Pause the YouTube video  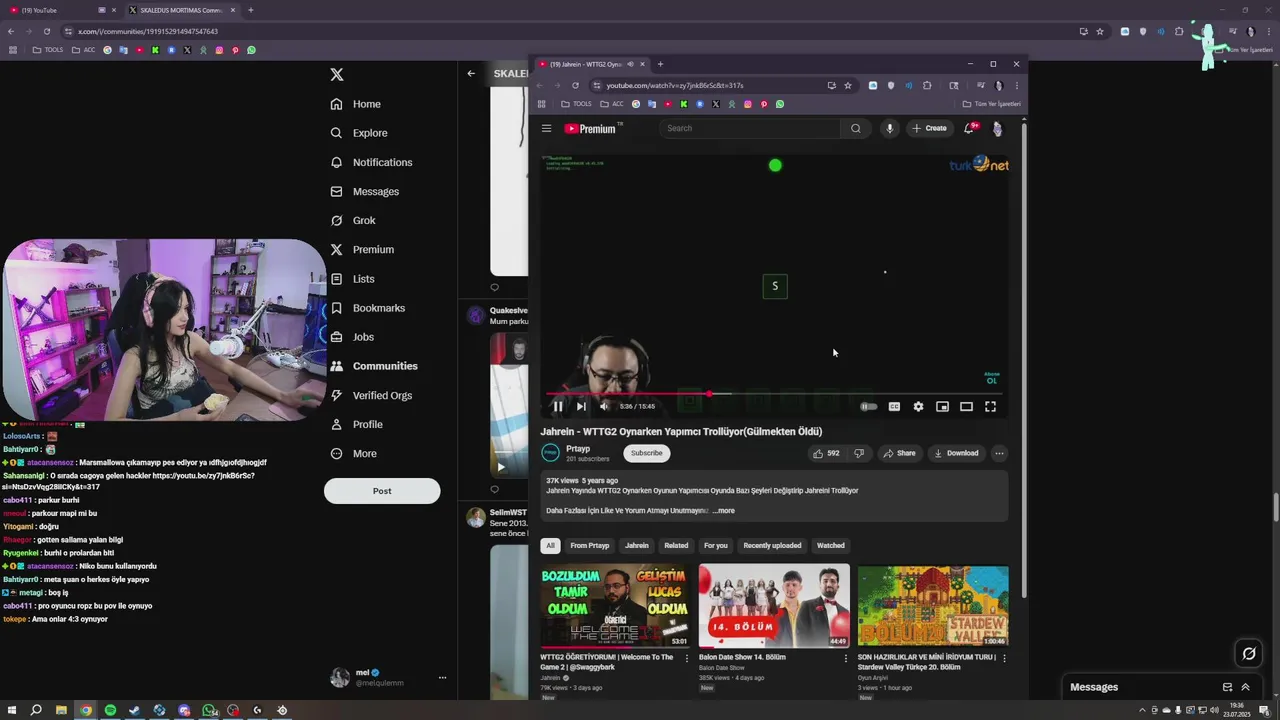click(558, 406)
